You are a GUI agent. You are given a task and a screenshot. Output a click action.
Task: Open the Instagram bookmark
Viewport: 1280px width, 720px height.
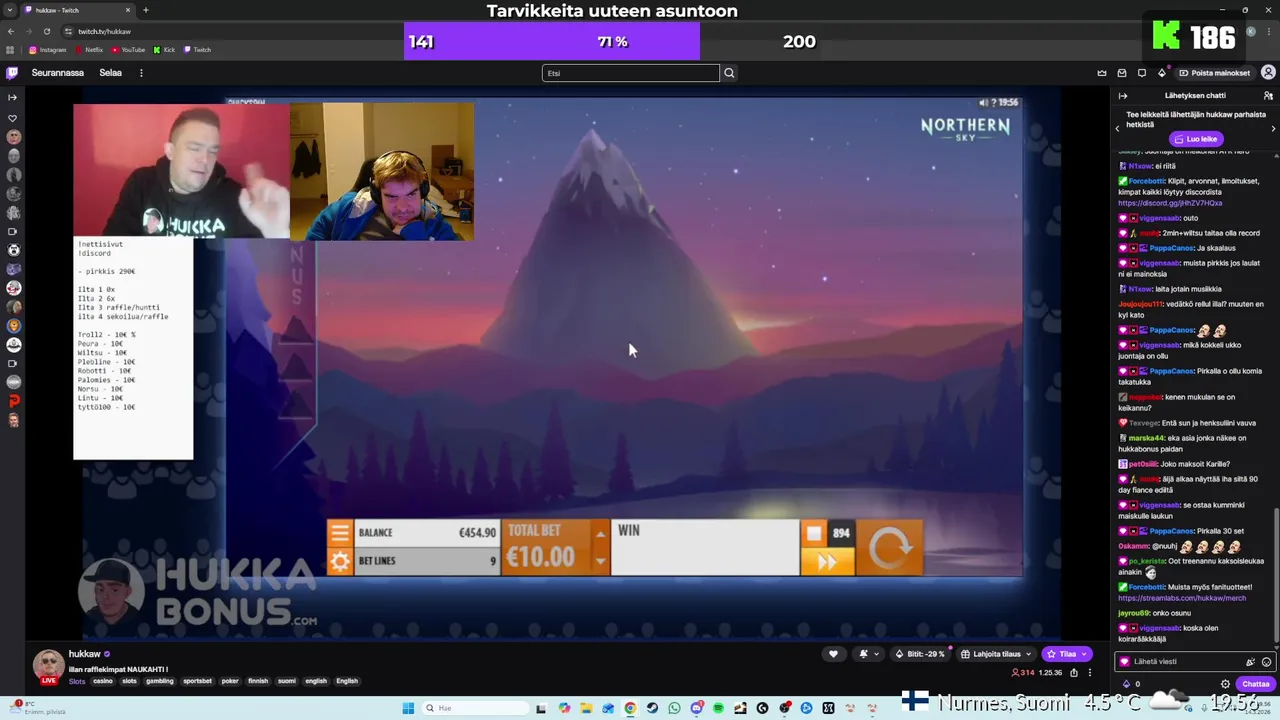pyautogui.click(x=47, y=50)
